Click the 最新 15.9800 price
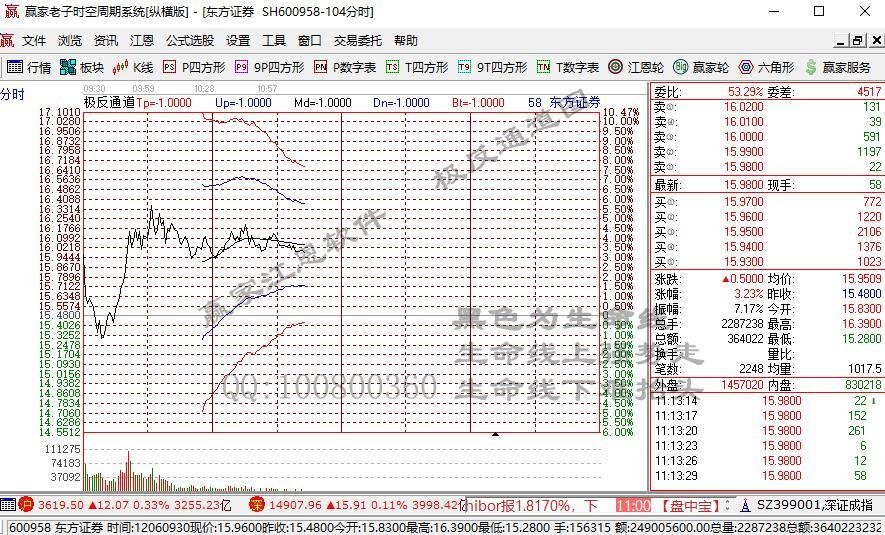Screen dimensions: 885x535 (744, 185)
